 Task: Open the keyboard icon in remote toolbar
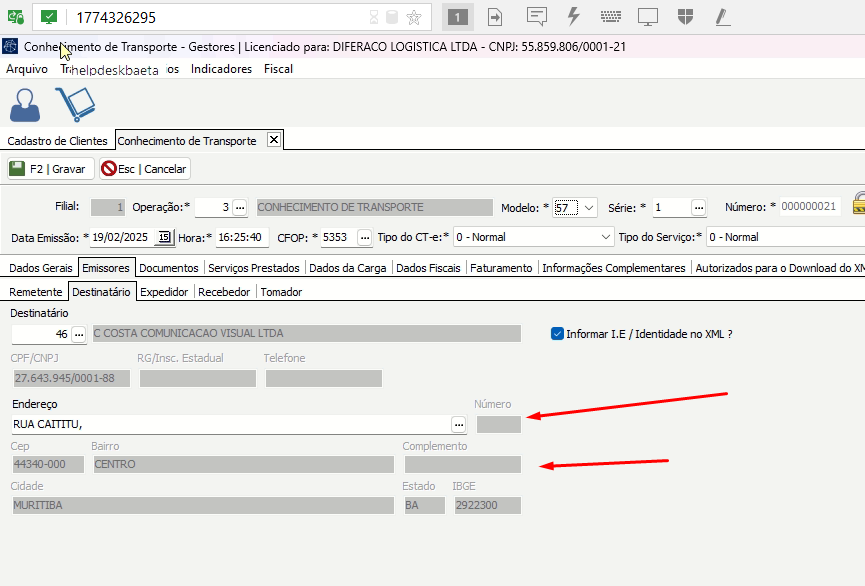(611, 17)
